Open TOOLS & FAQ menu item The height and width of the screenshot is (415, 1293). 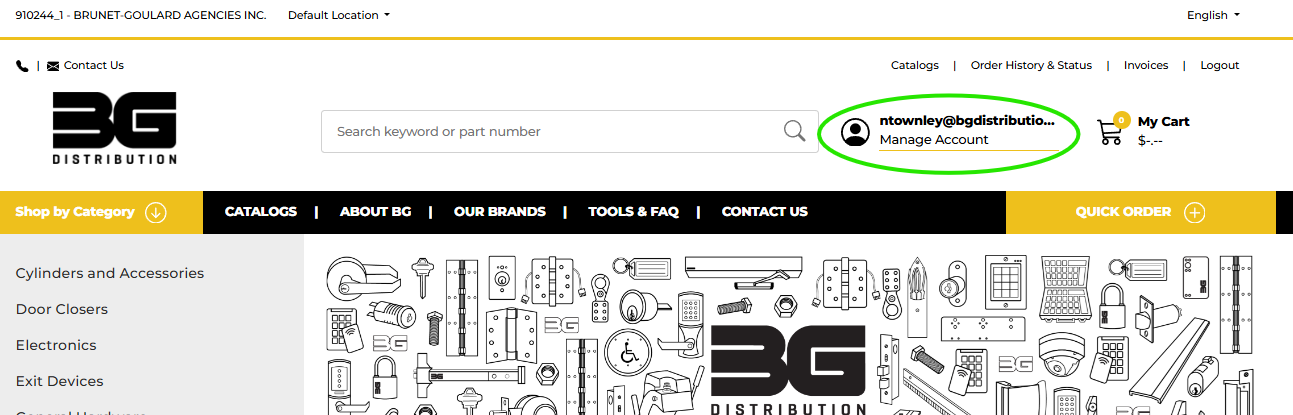(633, 212)
